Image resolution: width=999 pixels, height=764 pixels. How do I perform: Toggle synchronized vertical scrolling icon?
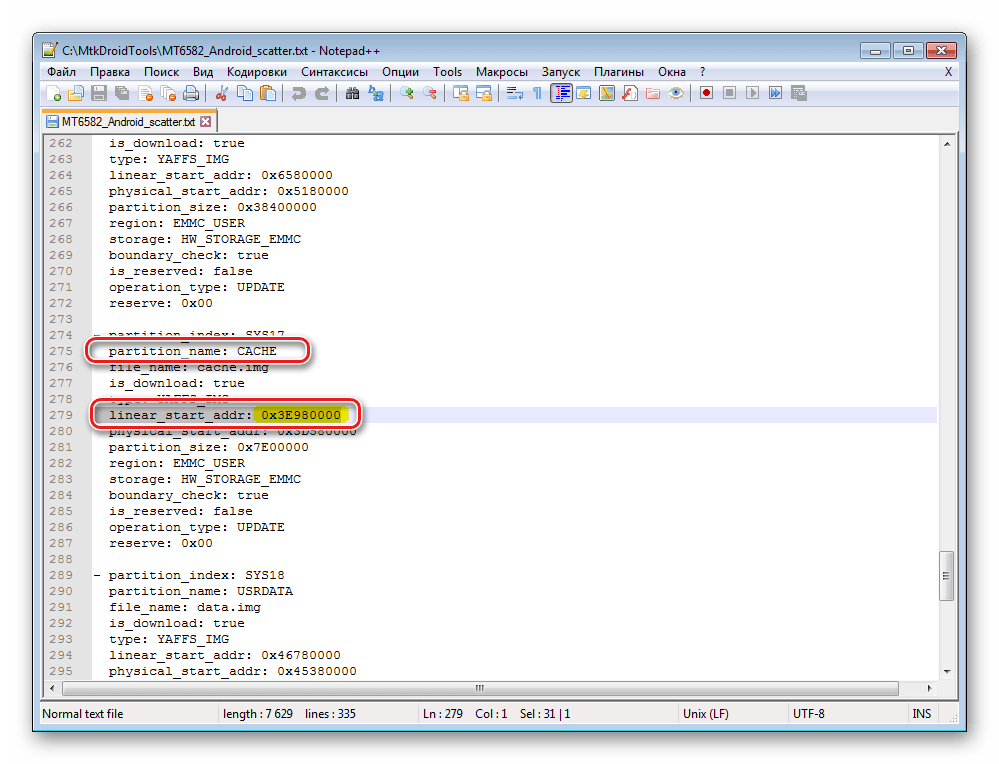pyautogui.click(x=461, y=94)
